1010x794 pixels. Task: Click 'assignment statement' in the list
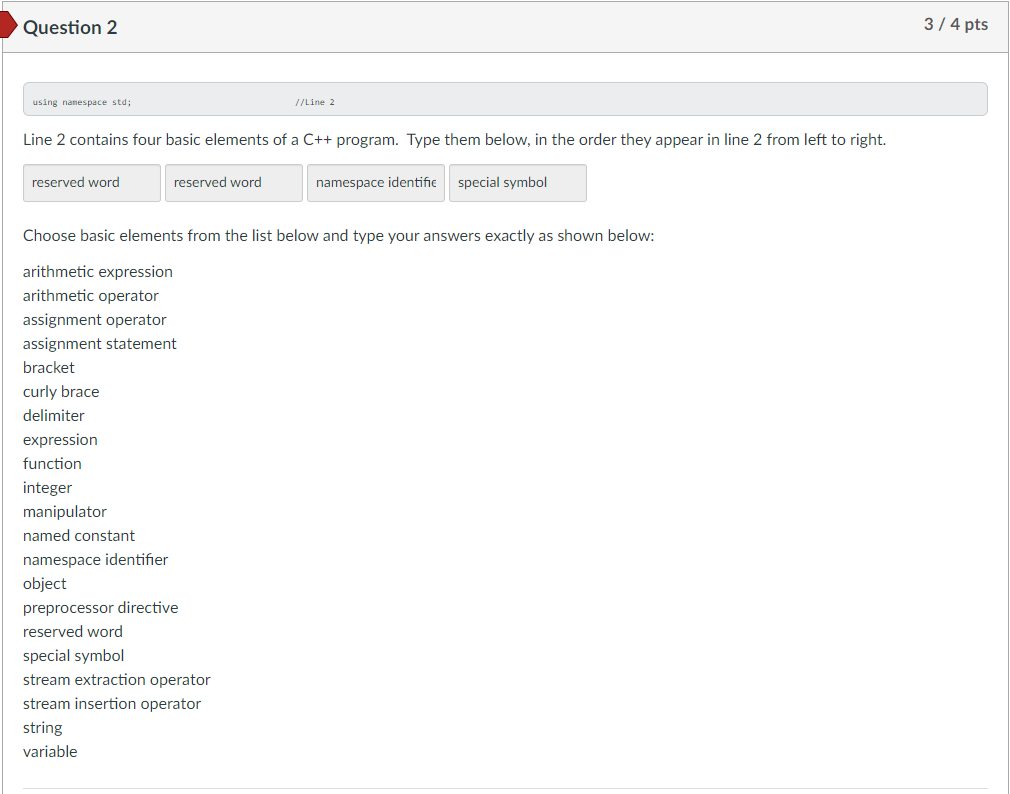pos(100,344)
